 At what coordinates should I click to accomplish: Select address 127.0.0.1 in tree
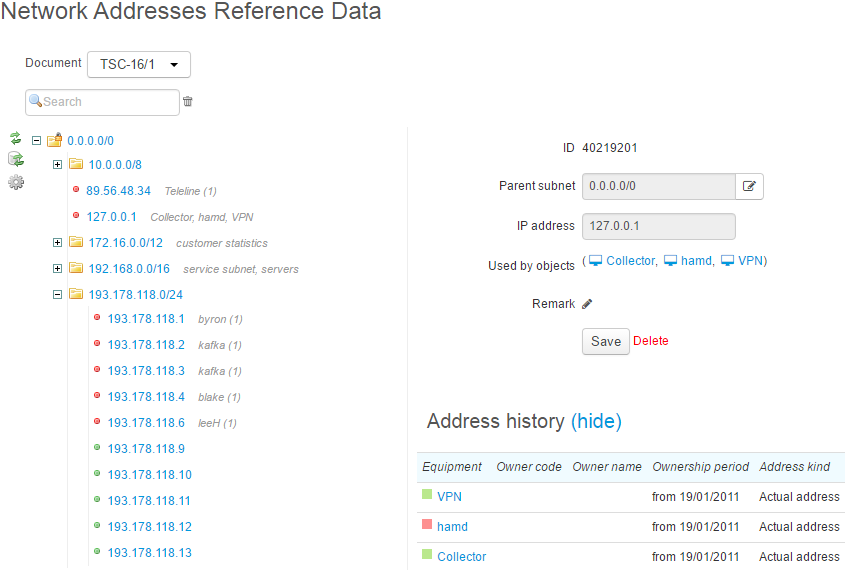pyautogui.click(x=111, y=216)
